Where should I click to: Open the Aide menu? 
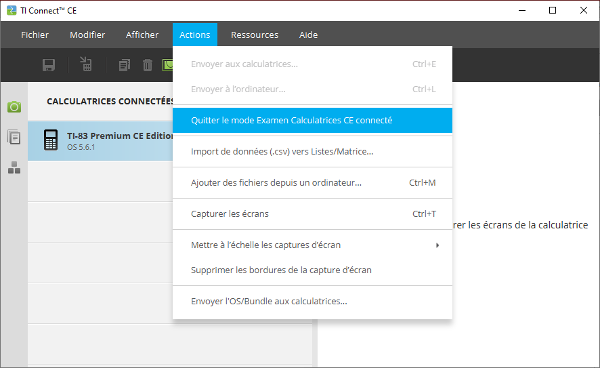point(308,35)
